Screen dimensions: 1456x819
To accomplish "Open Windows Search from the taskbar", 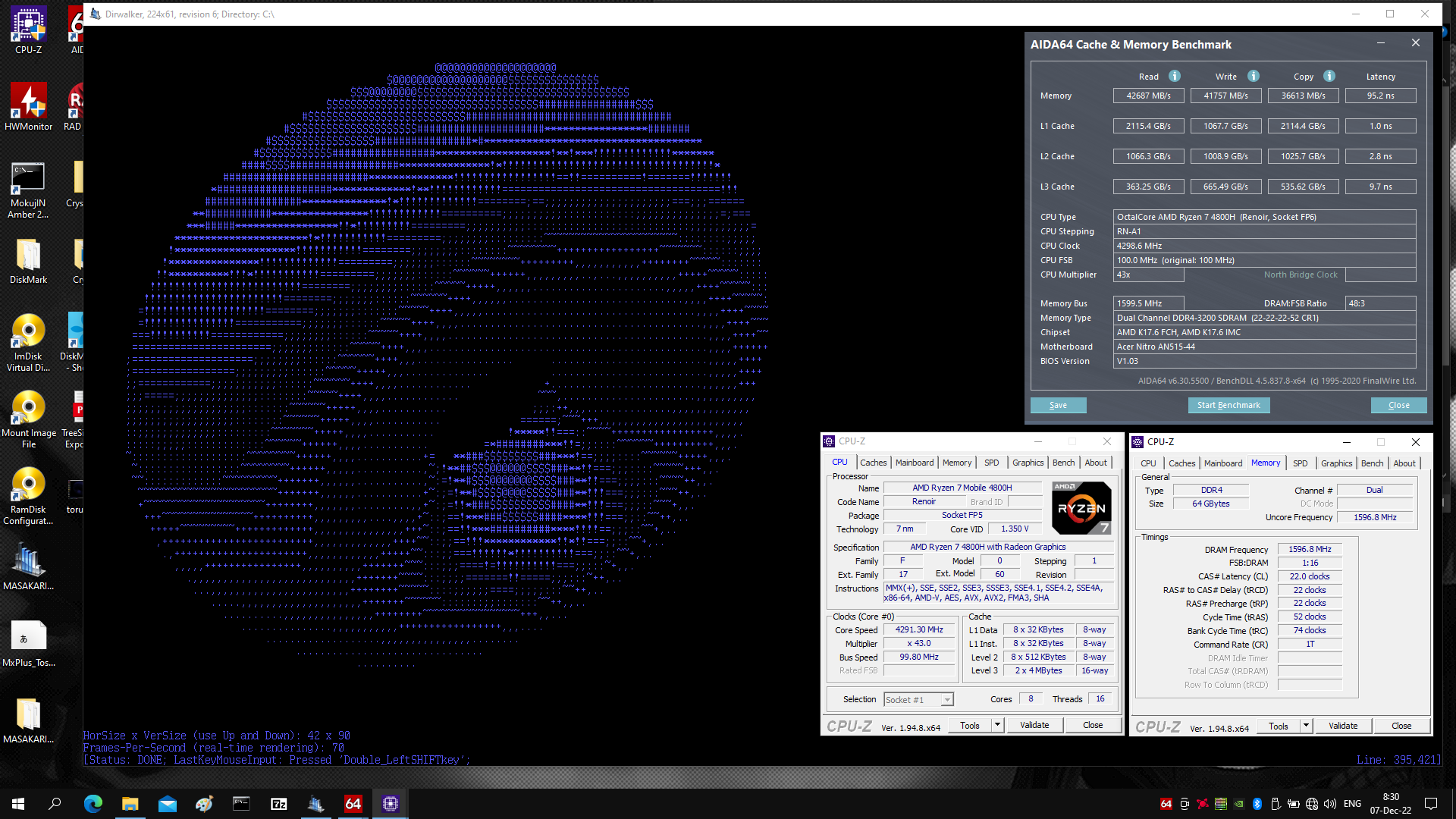I will [x=55, y=804].
